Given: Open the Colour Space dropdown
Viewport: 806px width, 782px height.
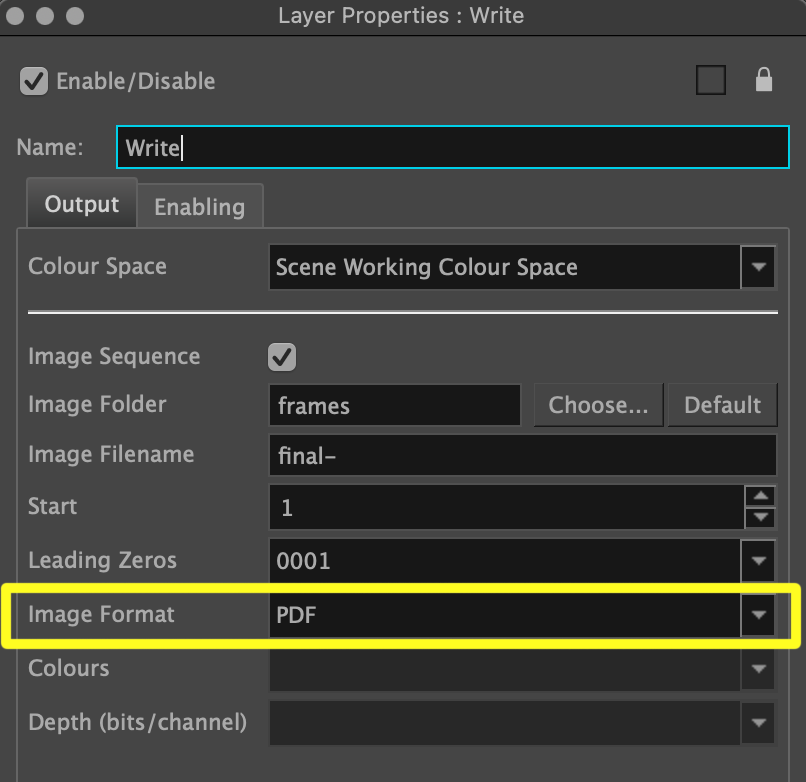Looking at the screenshot, I should 758,267.
